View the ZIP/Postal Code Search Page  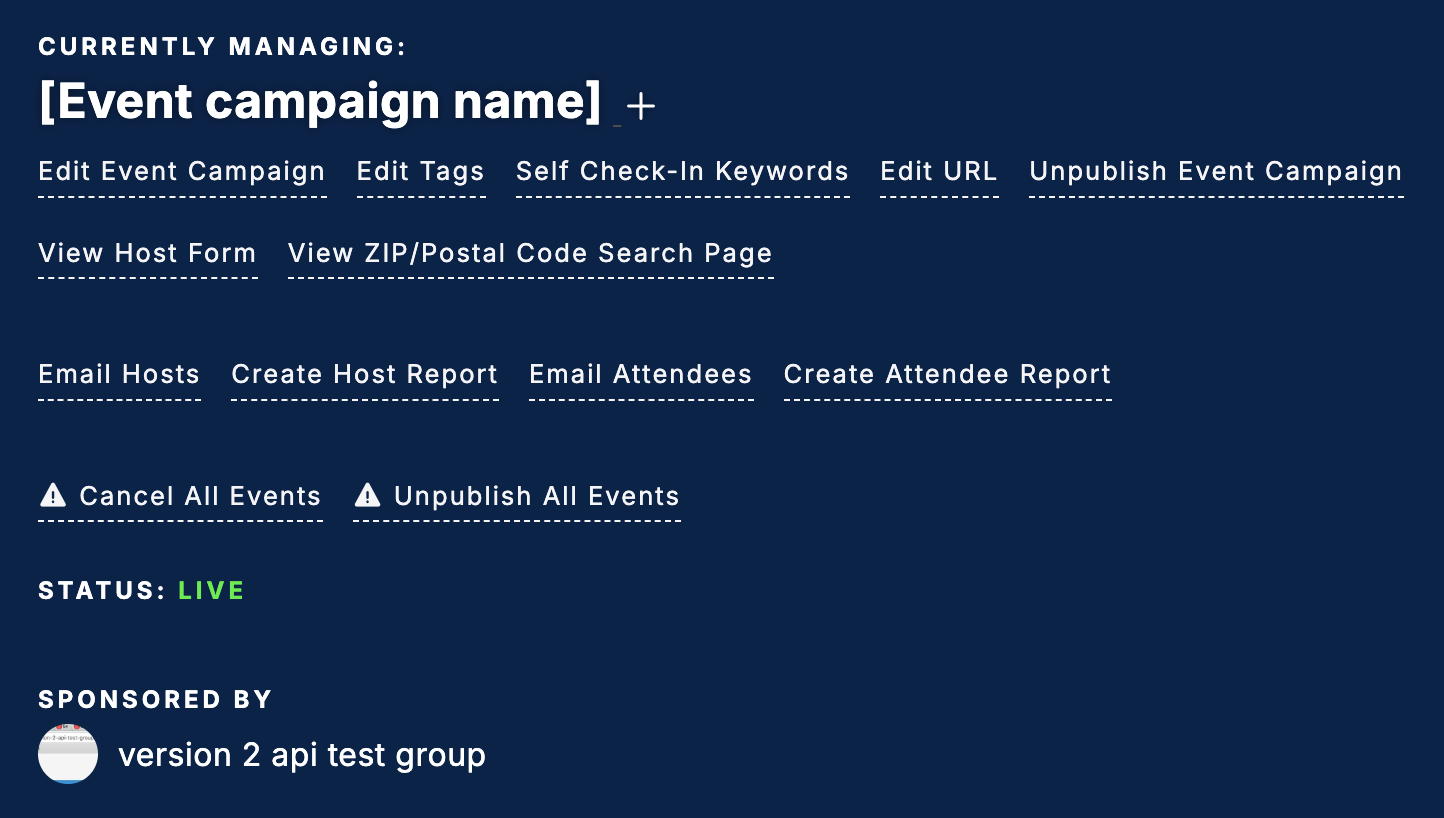tap(530, 254)
